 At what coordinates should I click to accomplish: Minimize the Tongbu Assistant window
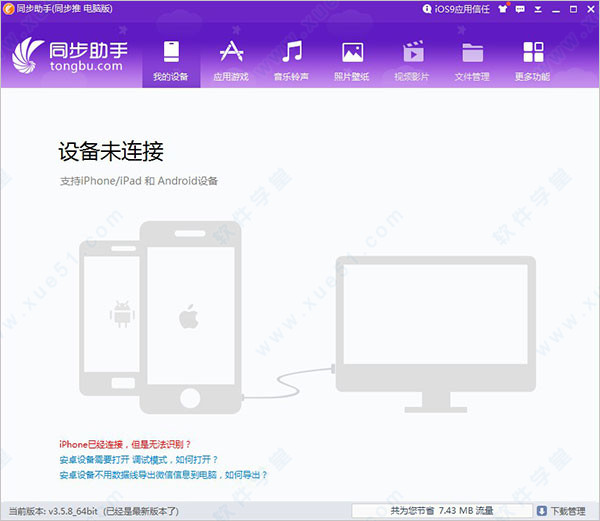coord(556,10)
